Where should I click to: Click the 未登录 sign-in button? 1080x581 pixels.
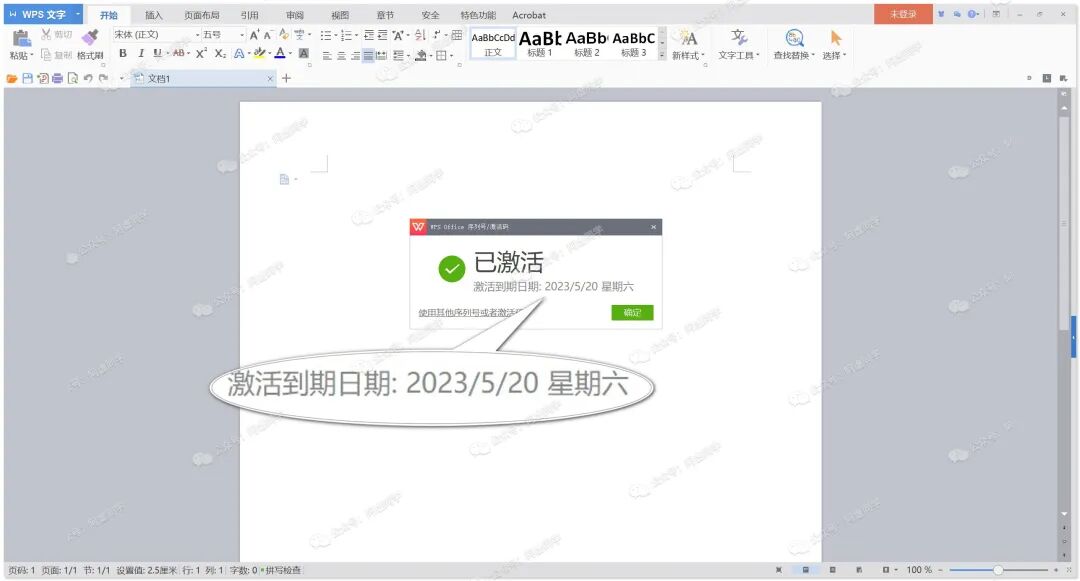click(903, 14)
